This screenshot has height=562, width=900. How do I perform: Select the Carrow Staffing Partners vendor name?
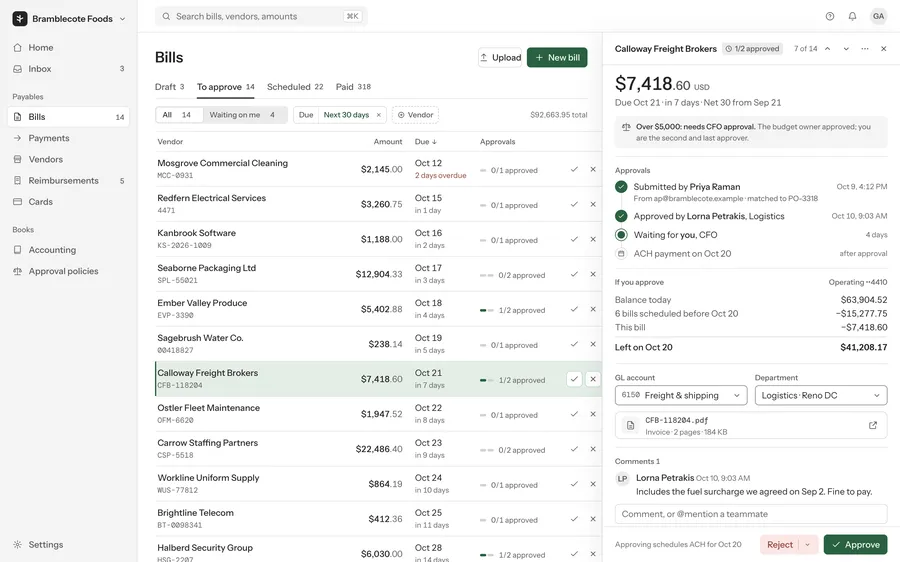pyautogui.click(x=208, y=443)
